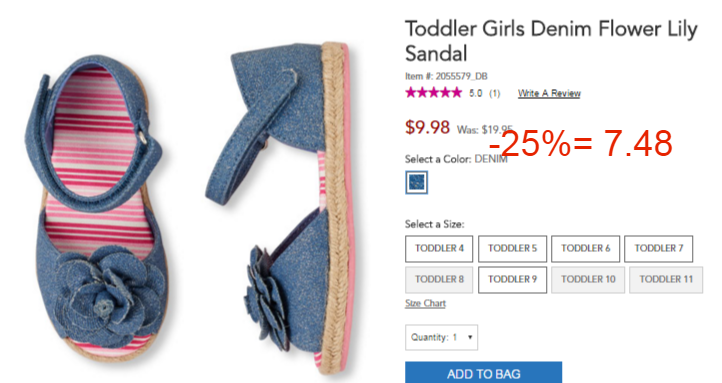Click the Write A Review link
Viewport: 722px width, 383px height.
549,93
